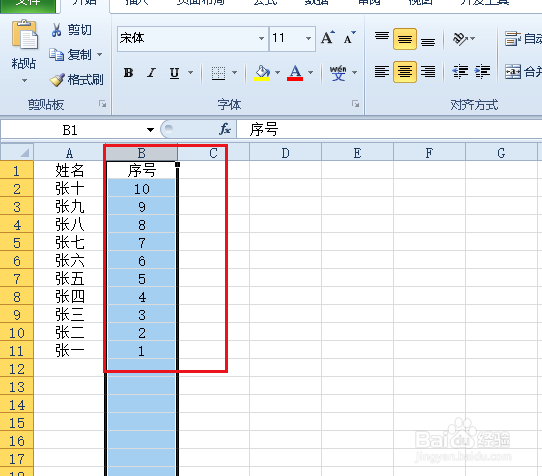Click the Name Box showing B1
This screenshot has height=476, width=542.
point(70,130)
